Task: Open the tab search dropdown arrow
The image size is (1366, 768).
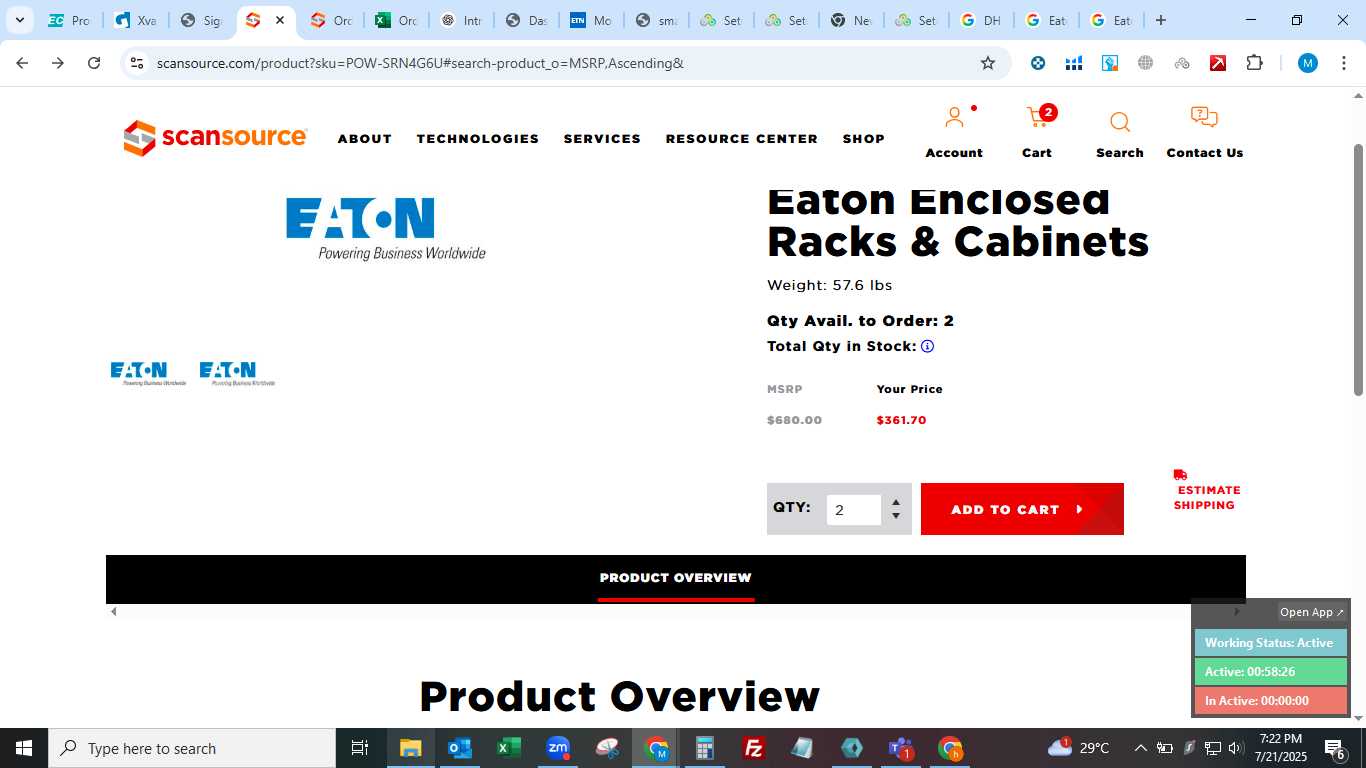Action: pos(19,20)
